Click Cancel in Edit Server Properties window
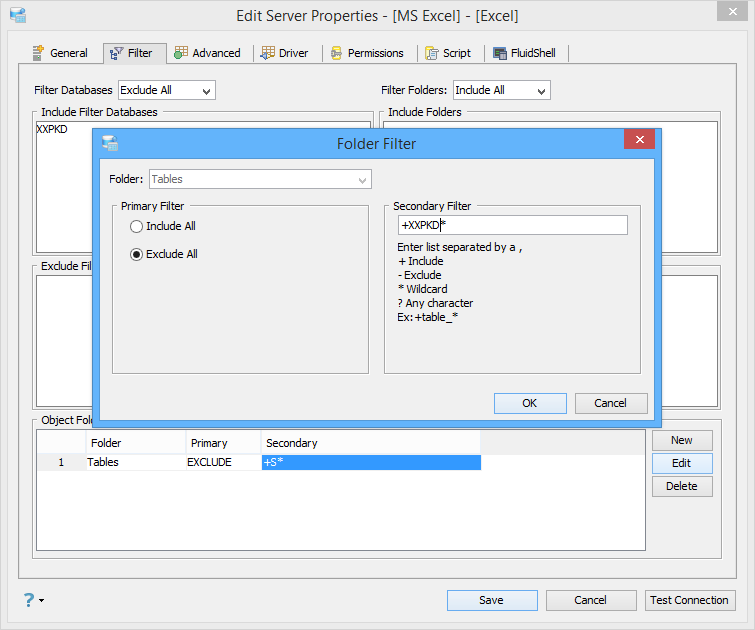 [x=591, y=600]
